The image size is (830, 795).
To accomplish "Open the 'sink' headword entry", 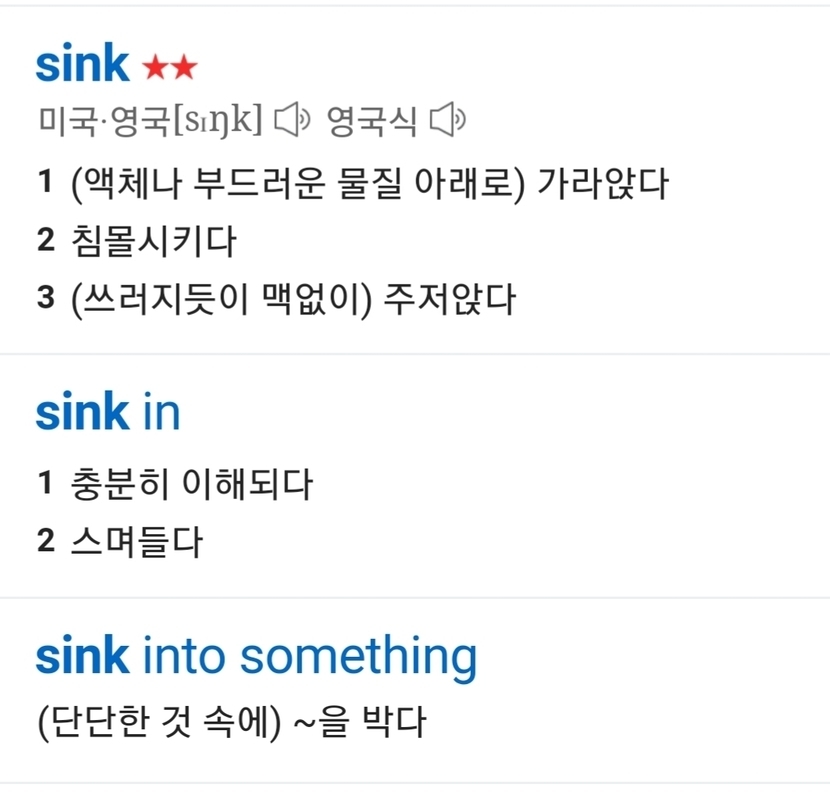I will point(82,65).
